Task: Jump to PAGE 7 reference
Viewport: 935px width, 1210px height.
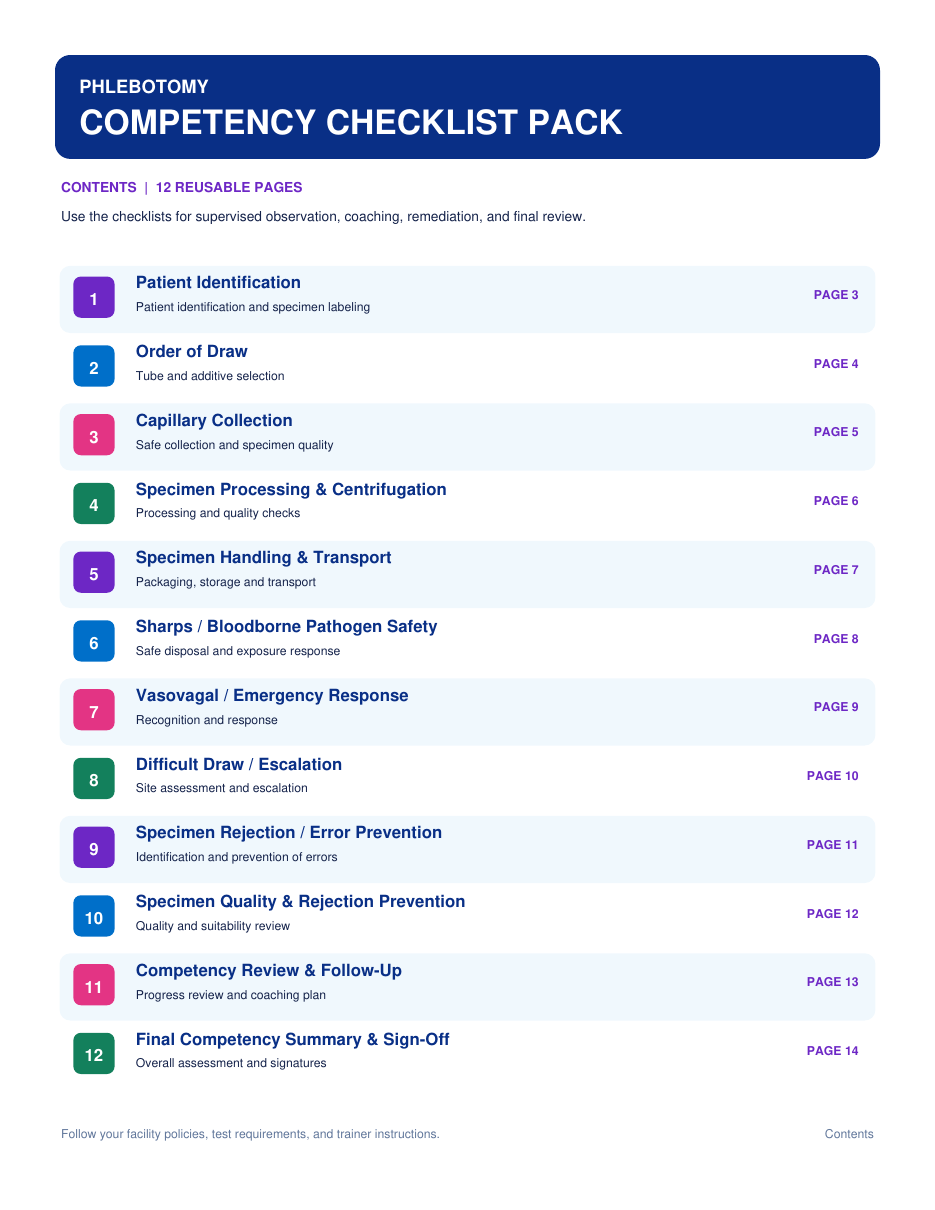Action: click(x=836, y=570)
